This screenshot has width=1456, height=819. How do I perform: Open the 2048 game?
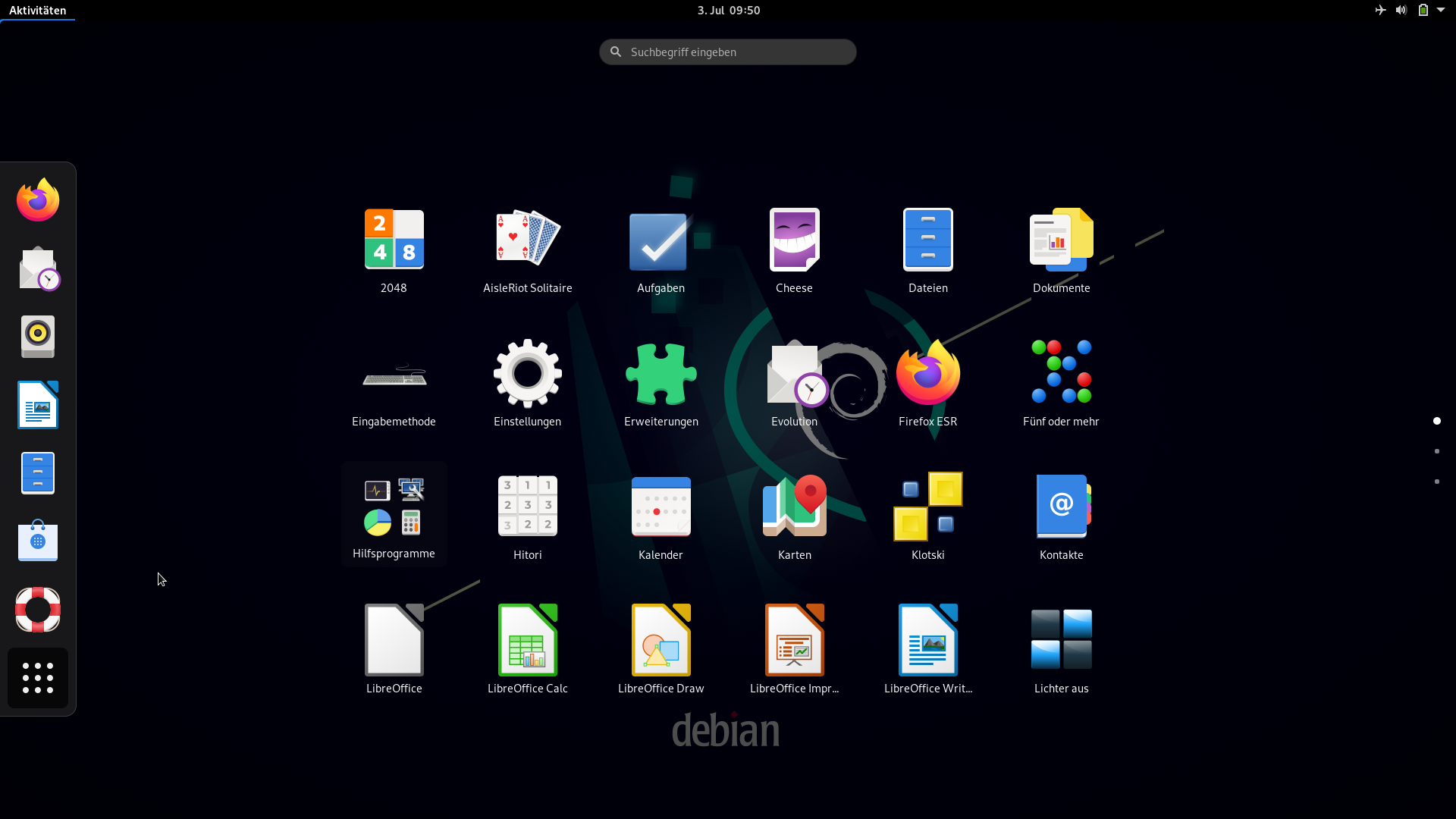[x=394, y=251]
